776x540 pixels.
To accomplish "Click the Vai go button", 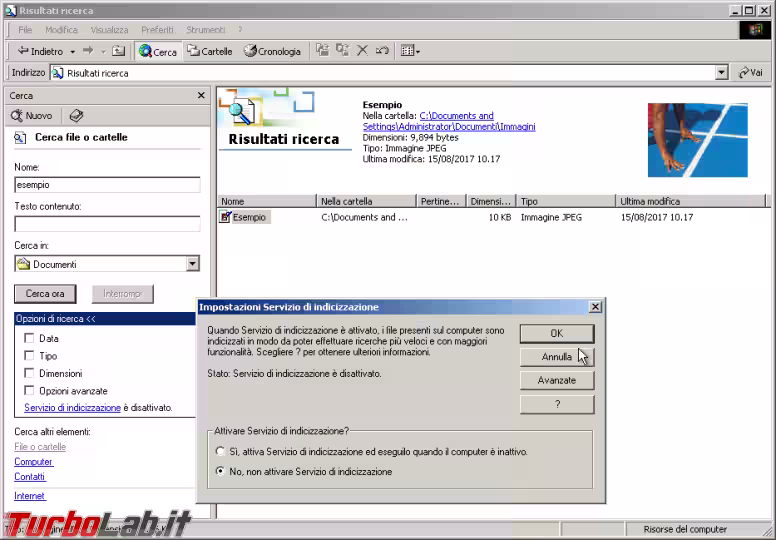I will pos(751,73).
